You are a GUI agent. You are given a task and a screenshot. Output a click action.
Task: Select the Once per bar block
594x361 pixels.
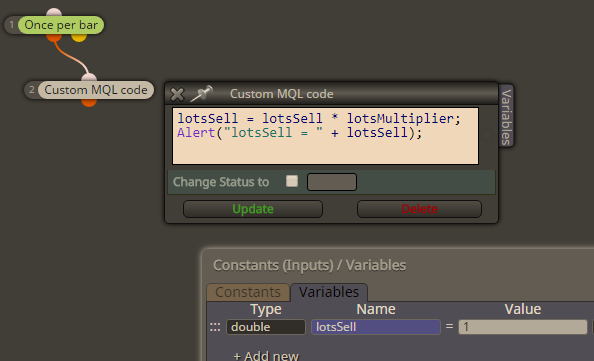[x=61, y=25]
